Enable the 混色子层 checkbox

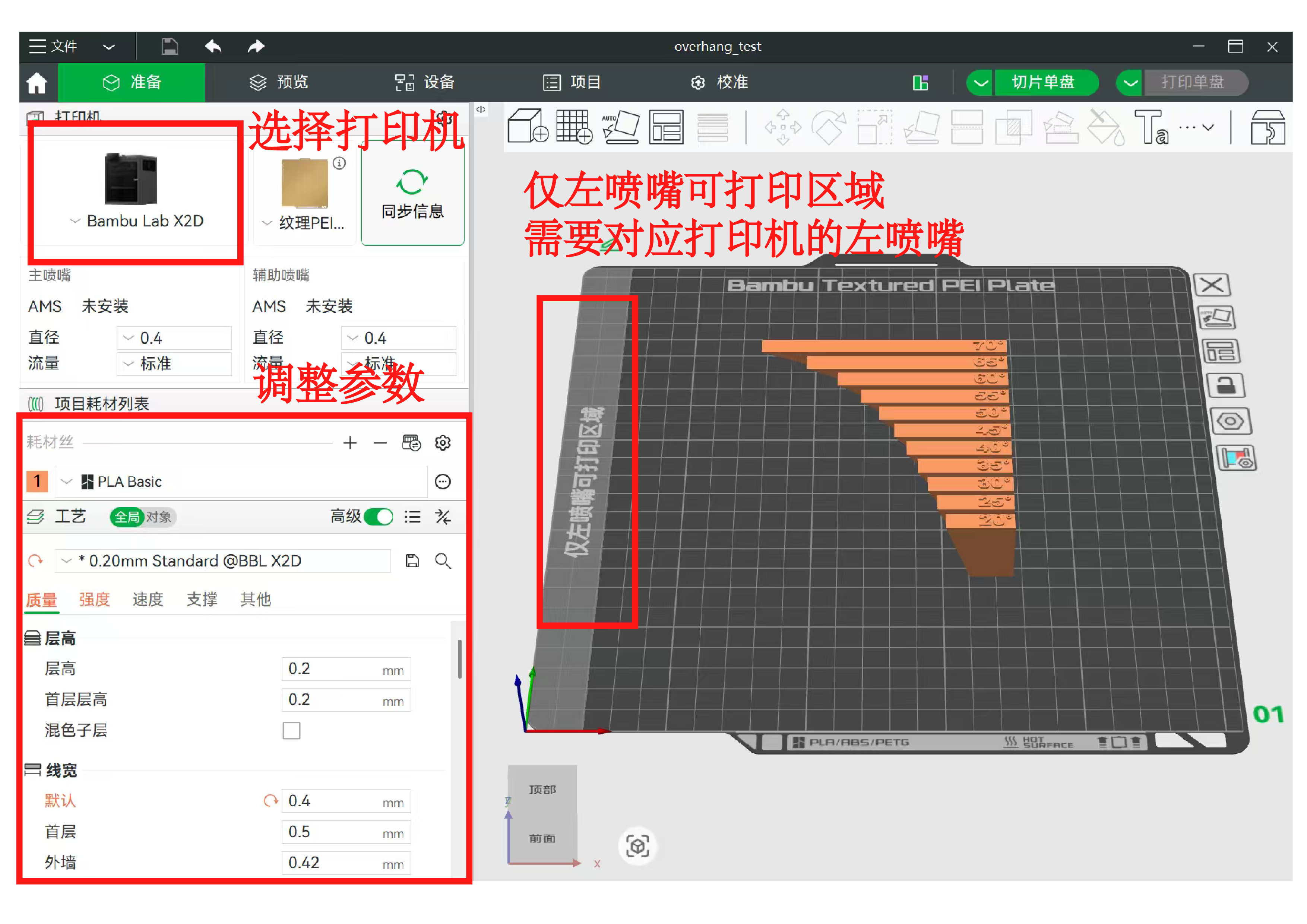point(291,730)
